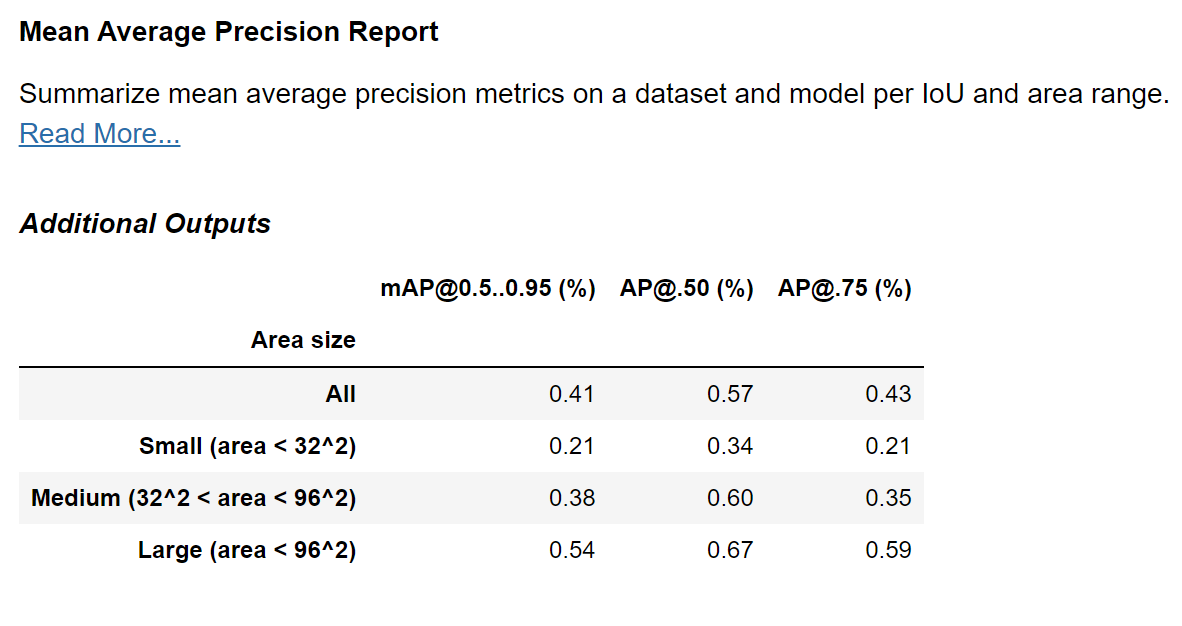Click the 0.54 value in the Large row
The image size is (1182, 626).
tap(572, 550)
